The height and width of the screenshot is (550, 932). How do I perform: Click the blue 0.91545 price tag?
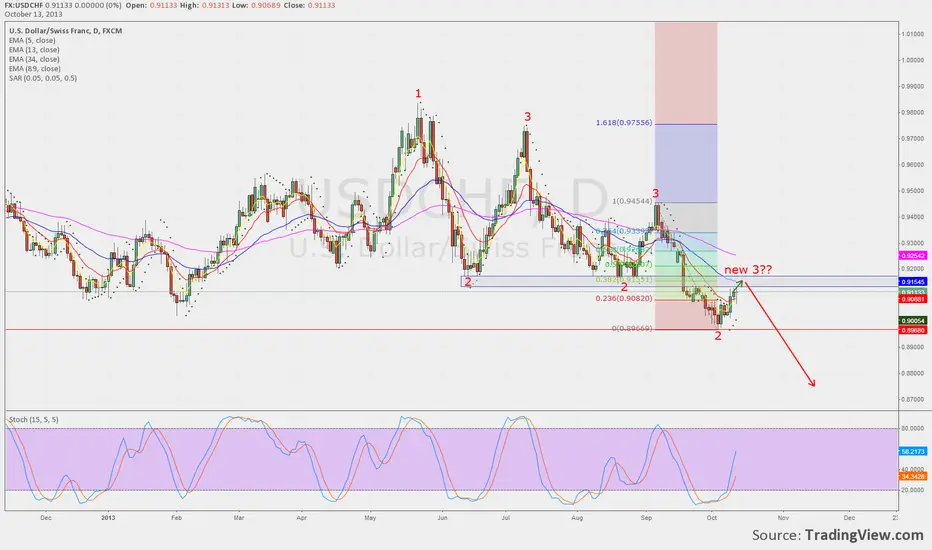(912, 282)
